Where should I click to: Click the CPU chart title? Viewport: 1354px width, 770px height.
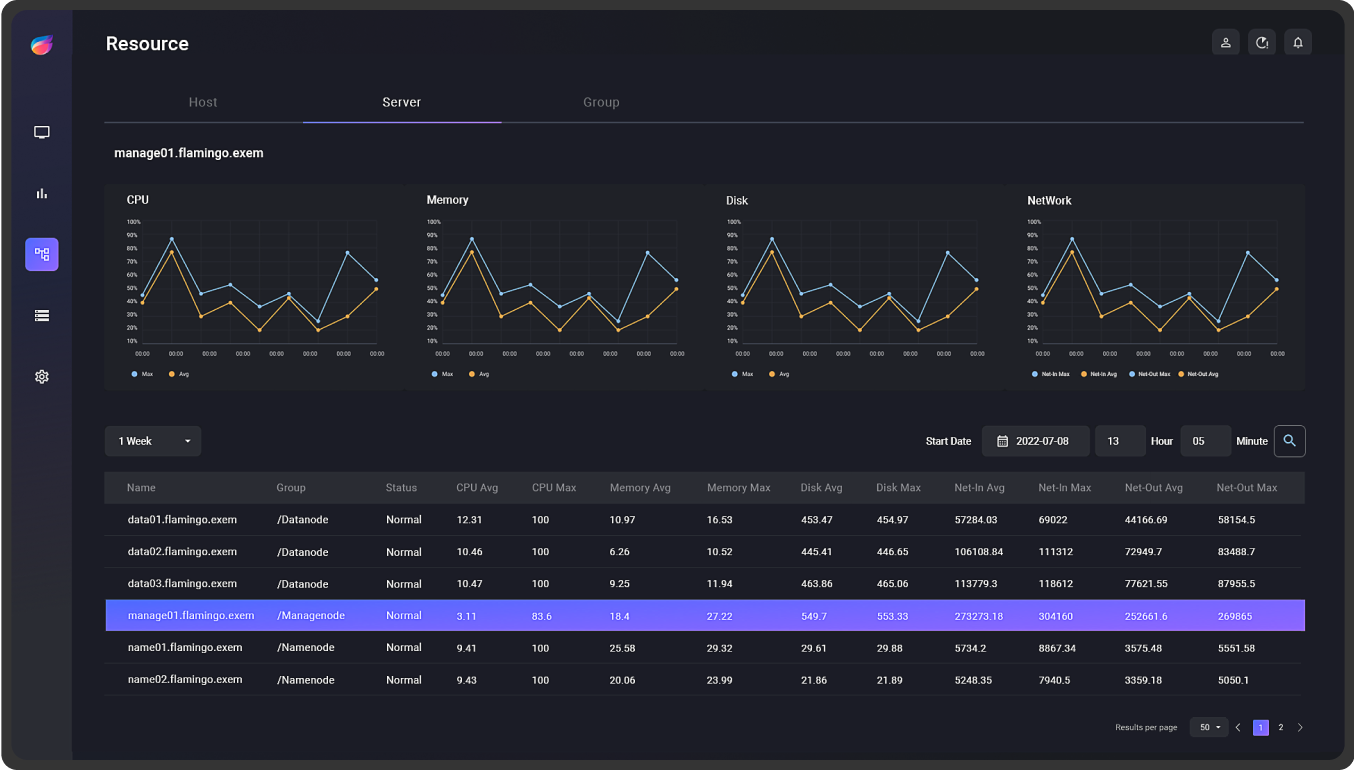[x=138, y=200]
